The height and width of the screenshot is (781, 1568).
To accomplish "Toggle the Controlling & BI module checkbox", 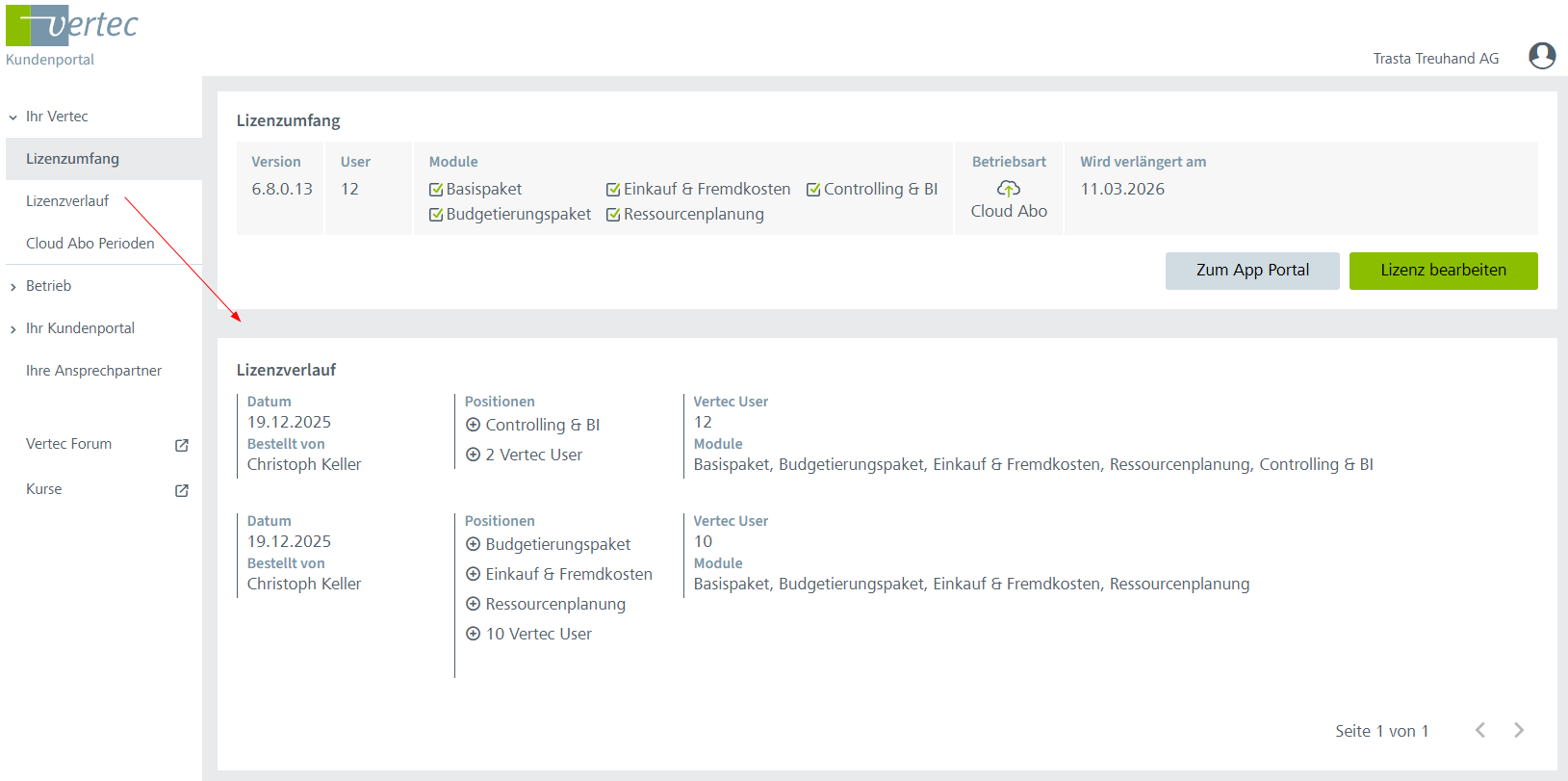I will [x=813, y=190].
